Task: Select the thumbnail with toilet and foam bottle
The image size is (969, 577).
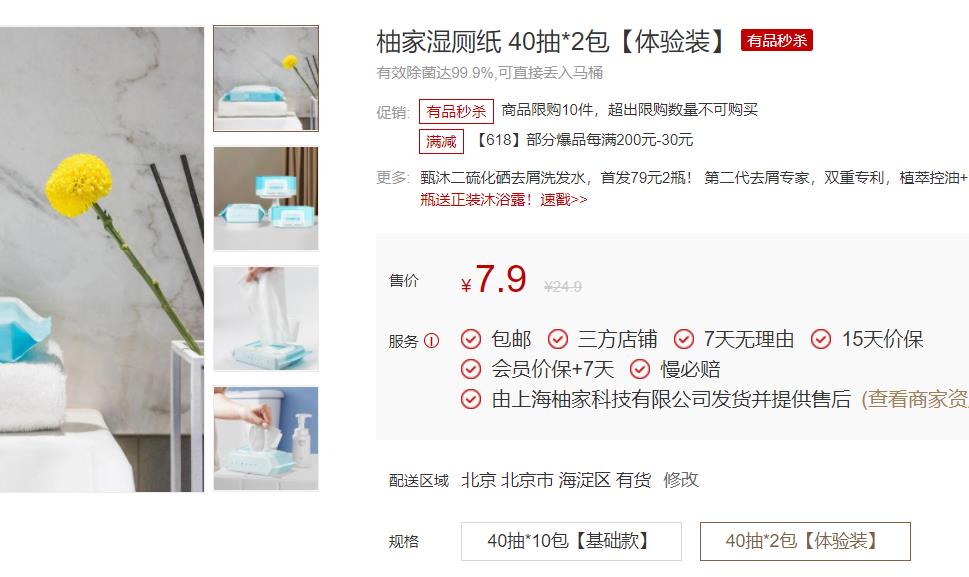Action: tap(266, 439)
